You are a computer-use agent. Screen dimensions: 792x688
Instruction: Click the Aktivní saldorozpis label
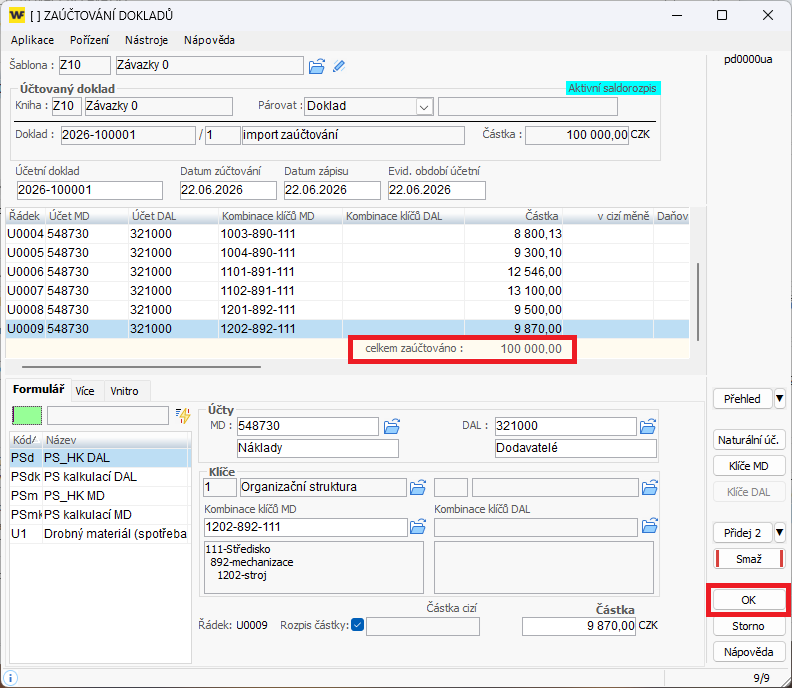point(613,88)
